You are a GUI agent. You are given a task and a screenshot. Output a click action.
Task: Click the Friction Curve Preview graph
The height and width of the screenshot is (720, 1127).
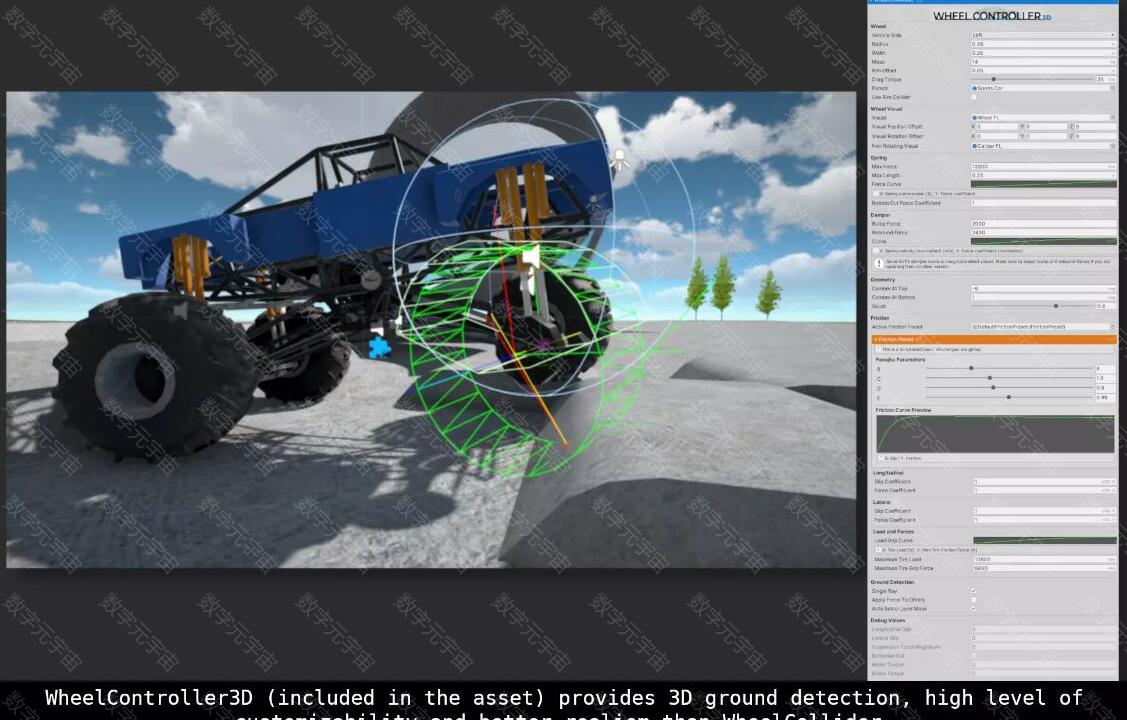[x=995, y=434]
